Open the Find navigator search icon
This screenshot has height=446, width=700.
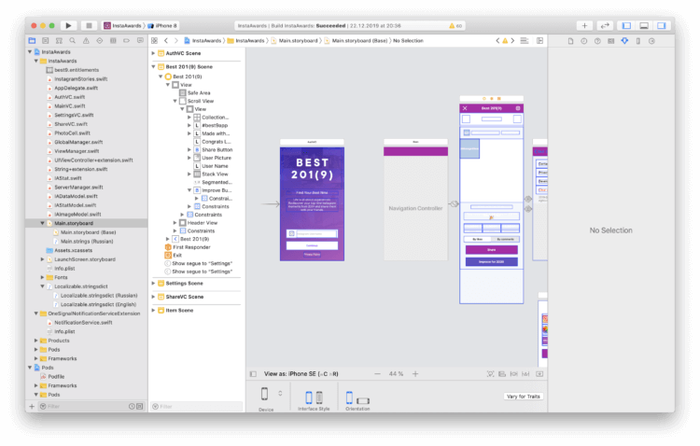pos(73,41)
